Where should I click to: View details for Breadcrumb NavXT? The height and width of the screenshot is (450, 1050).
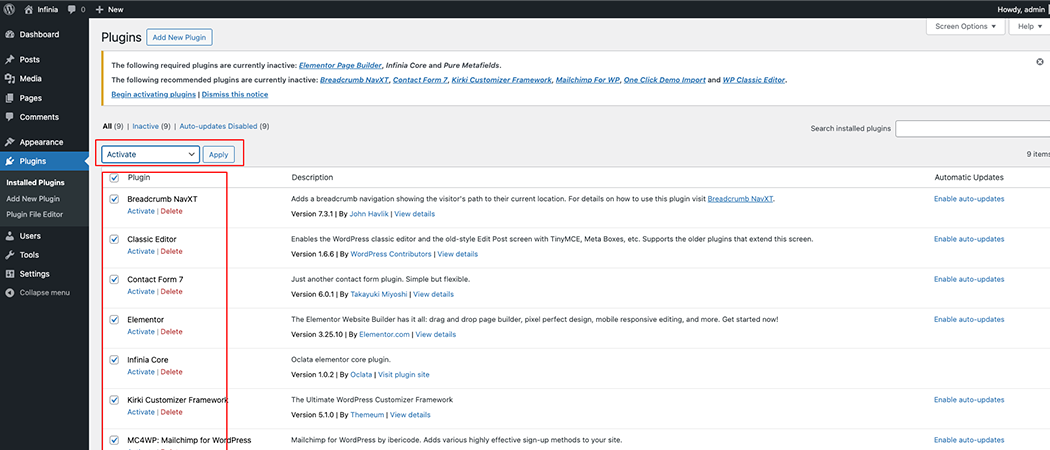pyautogui.click(x=415, y=214)
